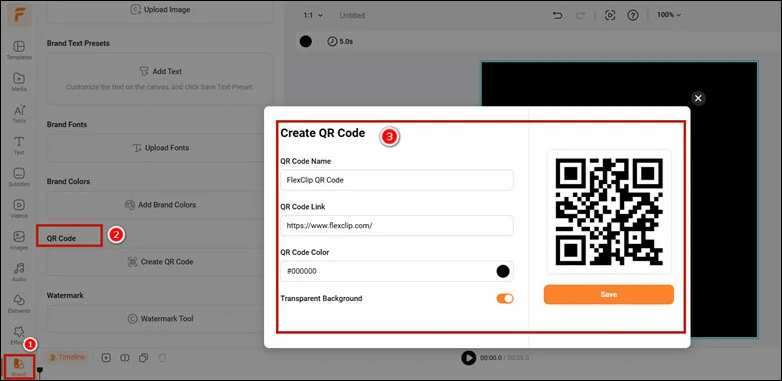Viewport: 782px width, 381px height.
Task: Open the Videos sidebar panel
Action: (19, 209)
